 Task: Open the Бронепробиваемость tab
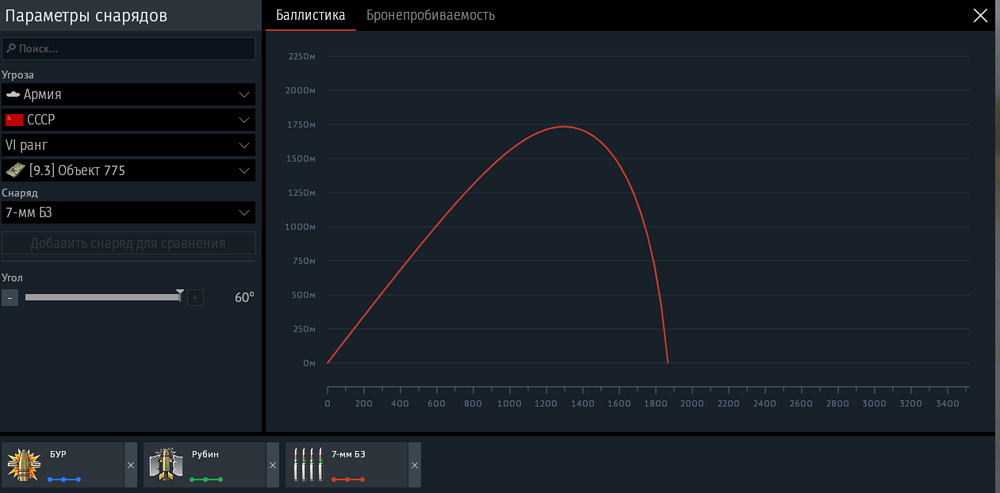tap(430, 15)
